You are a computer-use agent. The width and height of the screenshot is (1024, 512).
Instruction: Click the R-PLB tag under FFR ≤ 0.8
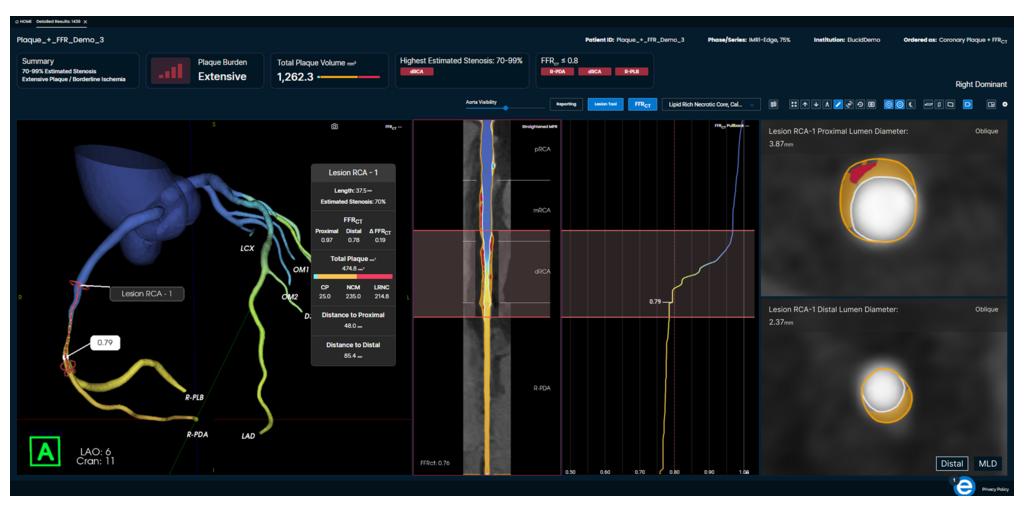(631, 72)
